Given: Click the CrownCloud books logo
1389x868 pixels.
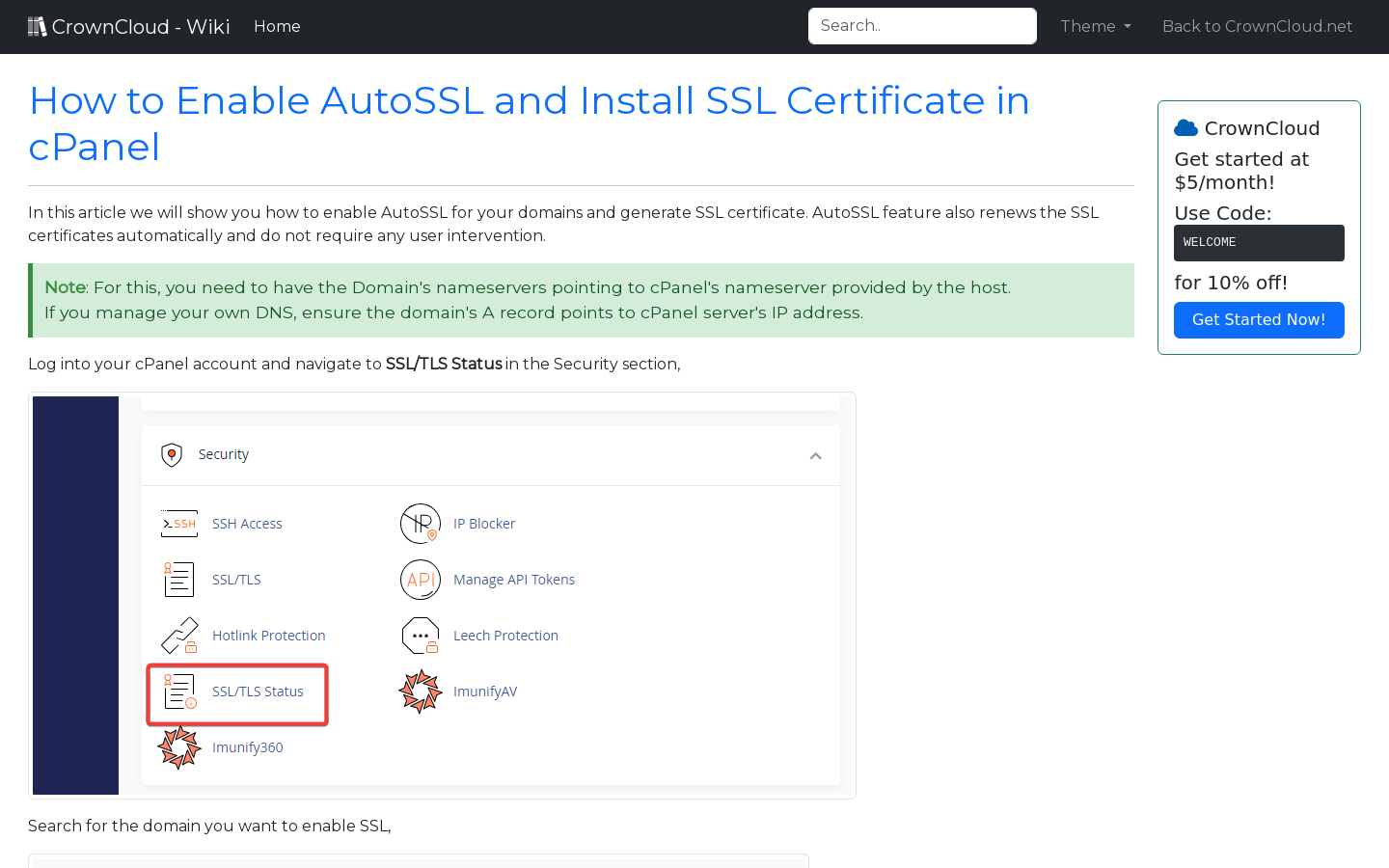Looking at the screenshot, I should [37, 25].
